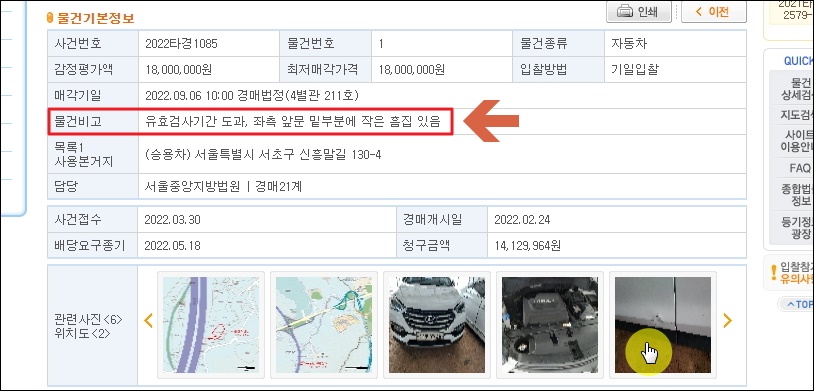Open the second location map thumbnail
Screen dimensions: 814x391
(x=324, y=325)
